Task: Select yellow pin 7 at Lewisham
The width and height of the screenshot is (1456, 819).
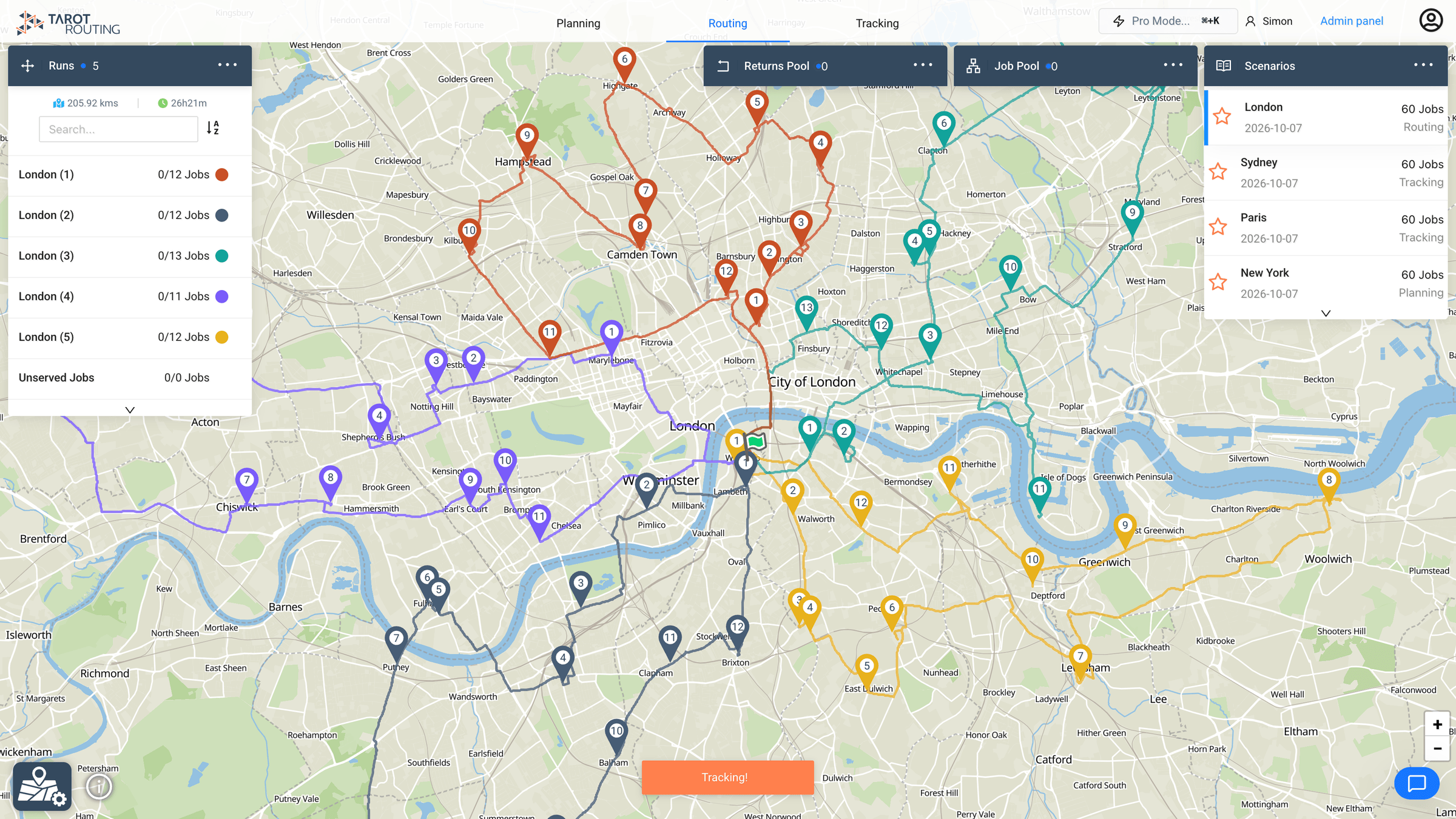Action: point(1080,661)
